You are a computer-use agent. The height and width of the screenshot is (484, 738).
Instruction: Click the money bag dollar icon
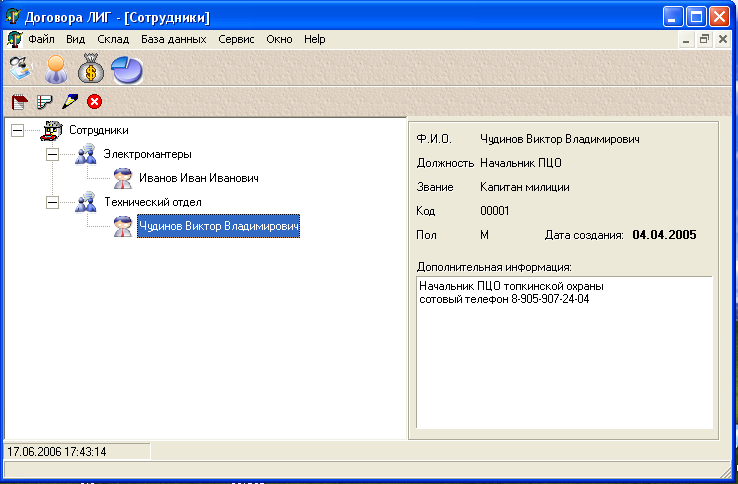point(91,69)
